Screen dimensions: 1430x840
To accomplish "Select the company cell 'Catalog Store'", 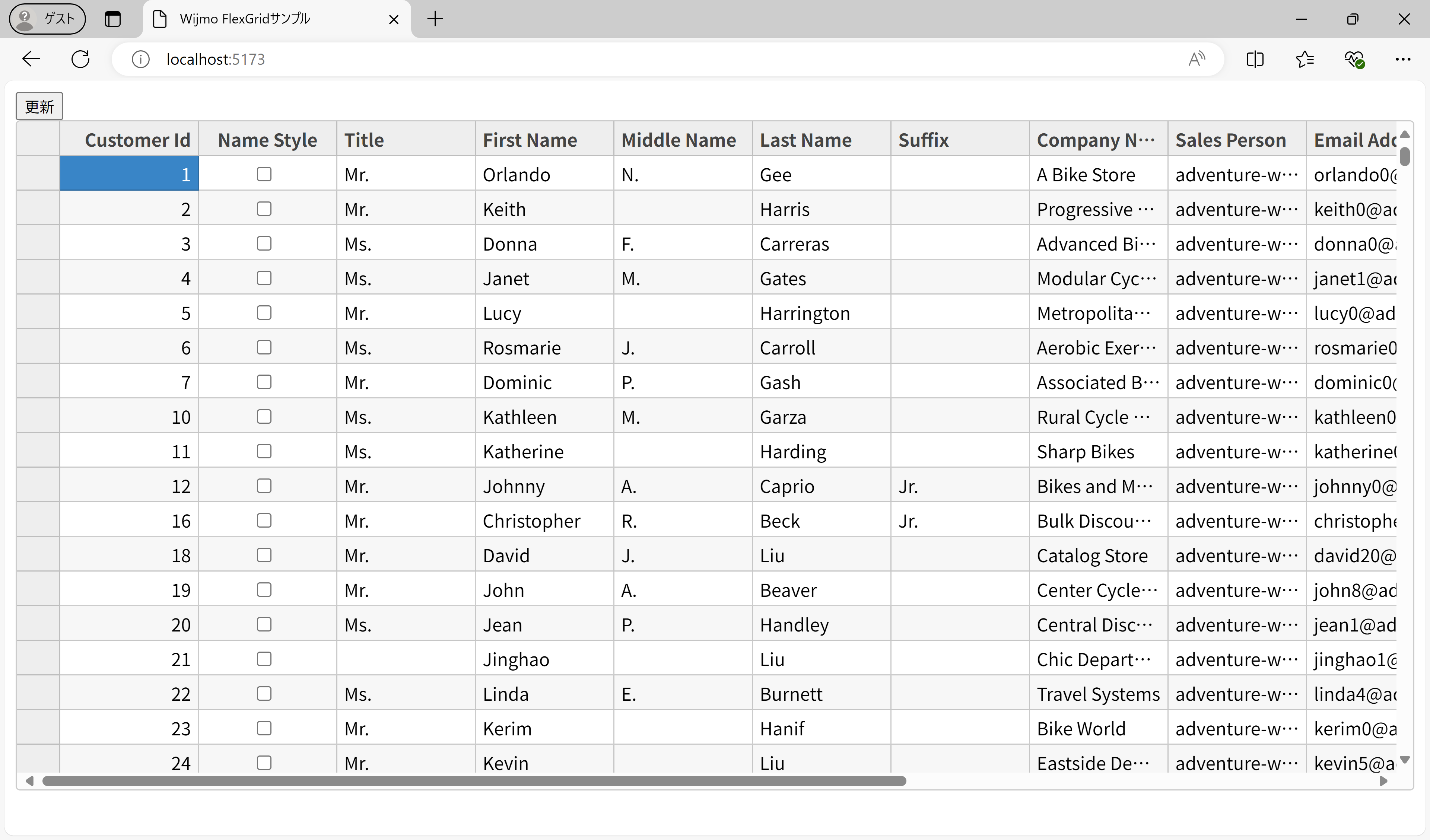I will pyautogui.click(x=1099, y=554).
